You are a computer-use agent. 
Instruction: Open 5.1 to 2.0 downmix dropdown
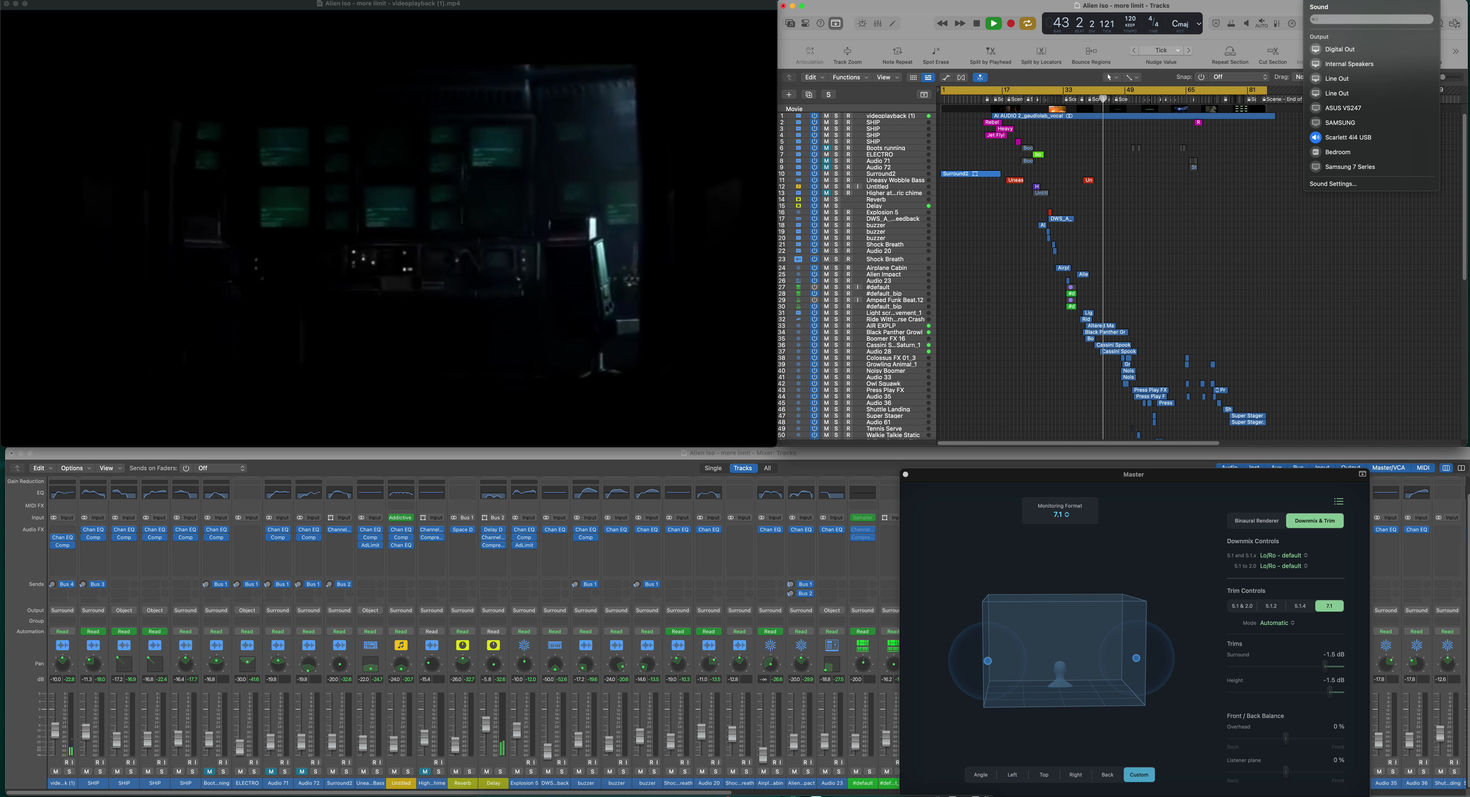click(x=1284, y=566)
